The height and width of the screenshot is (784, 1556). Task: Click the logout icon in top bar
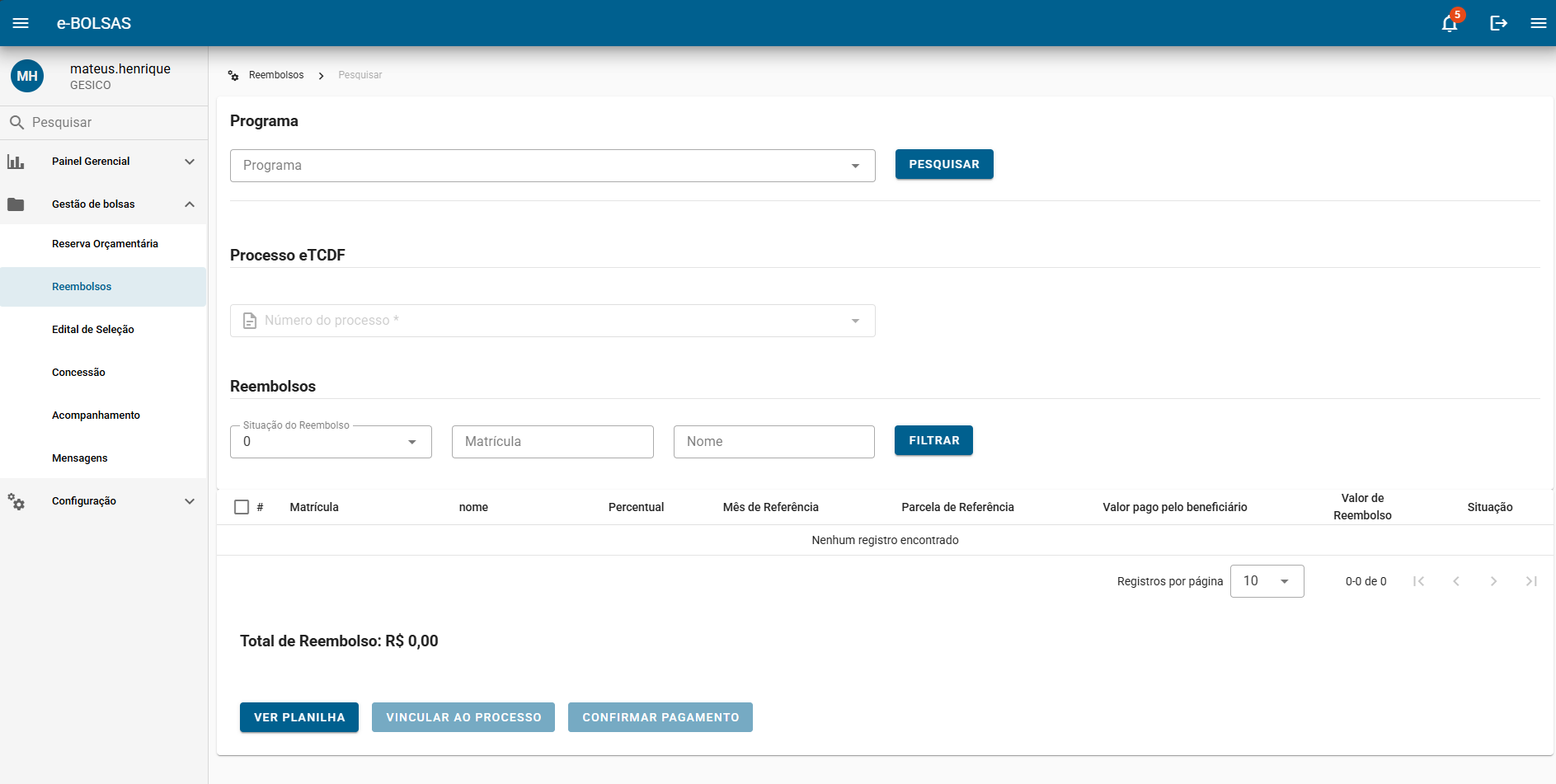coord(1498,23)
